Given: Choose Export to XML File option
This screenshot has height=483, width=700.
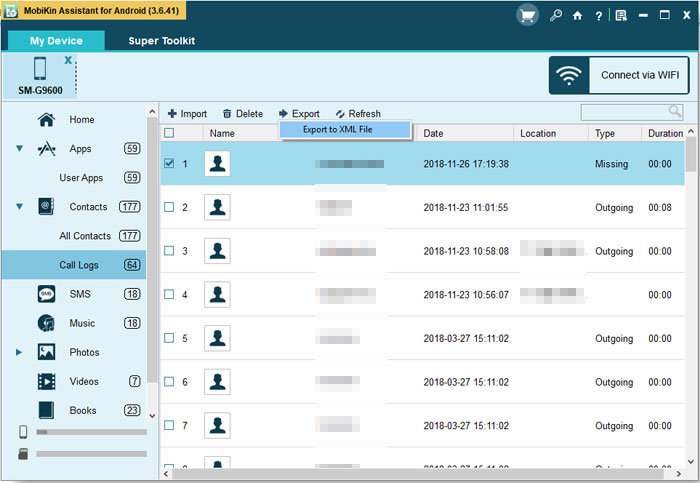Looking at the screenshot, I should (x=344, y=130).
